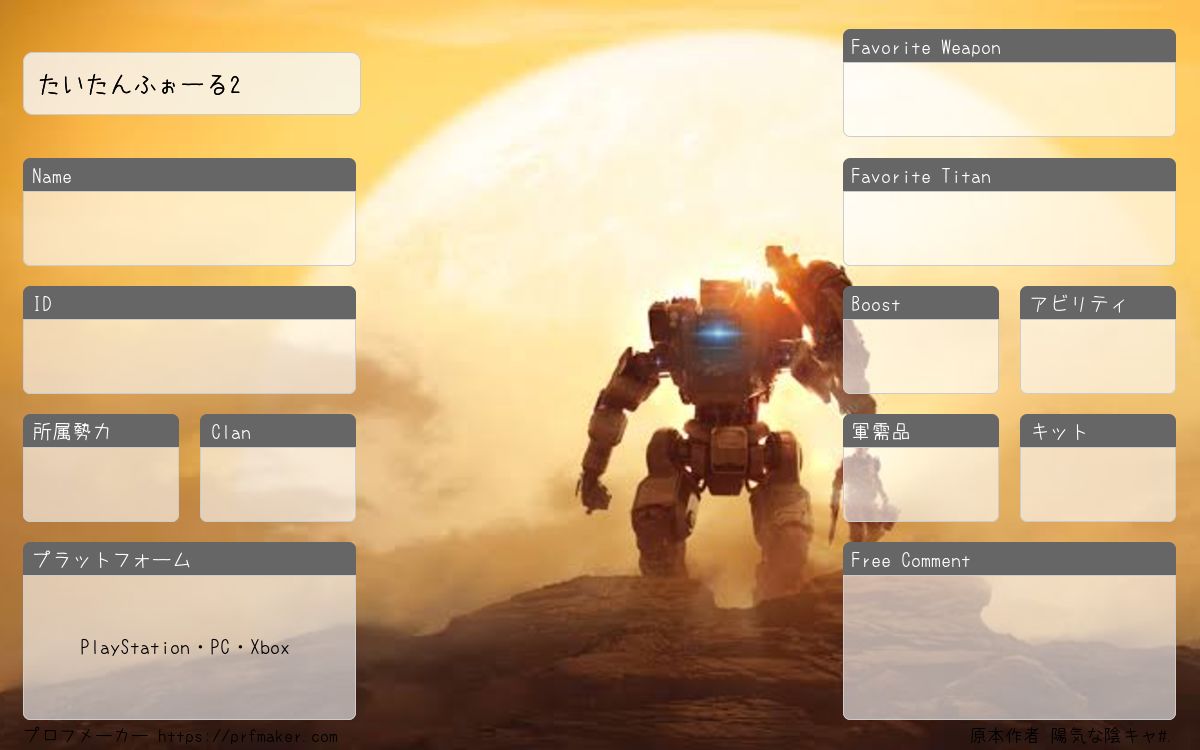Click the 所属勢力 field box
Viewport: 1200px width, 750px height.
tap(101, 484)
